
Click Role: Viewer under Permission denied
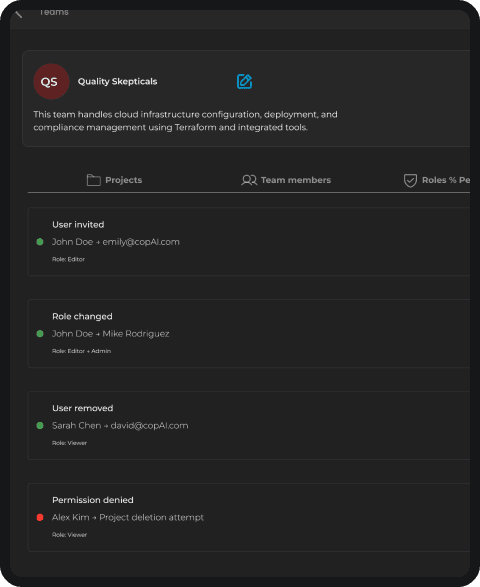click(70, 535)
